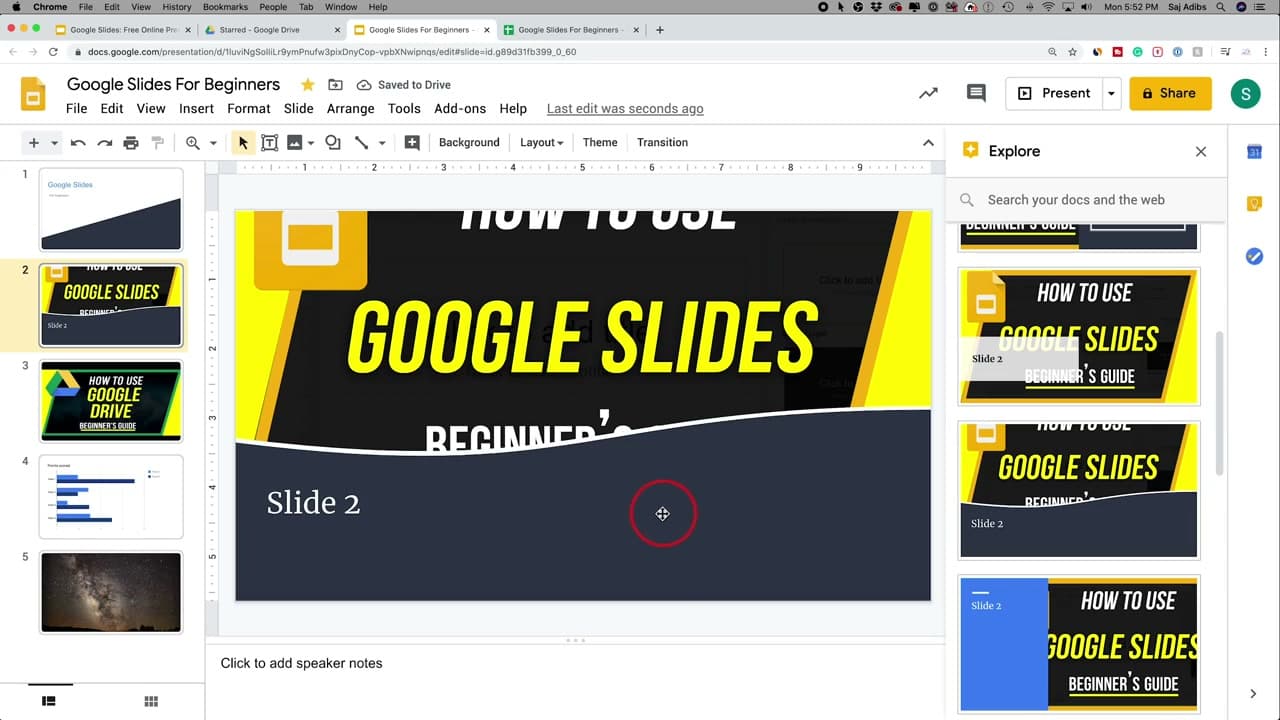Open the Google Calendar side panel icon

tap(1254, 152)
